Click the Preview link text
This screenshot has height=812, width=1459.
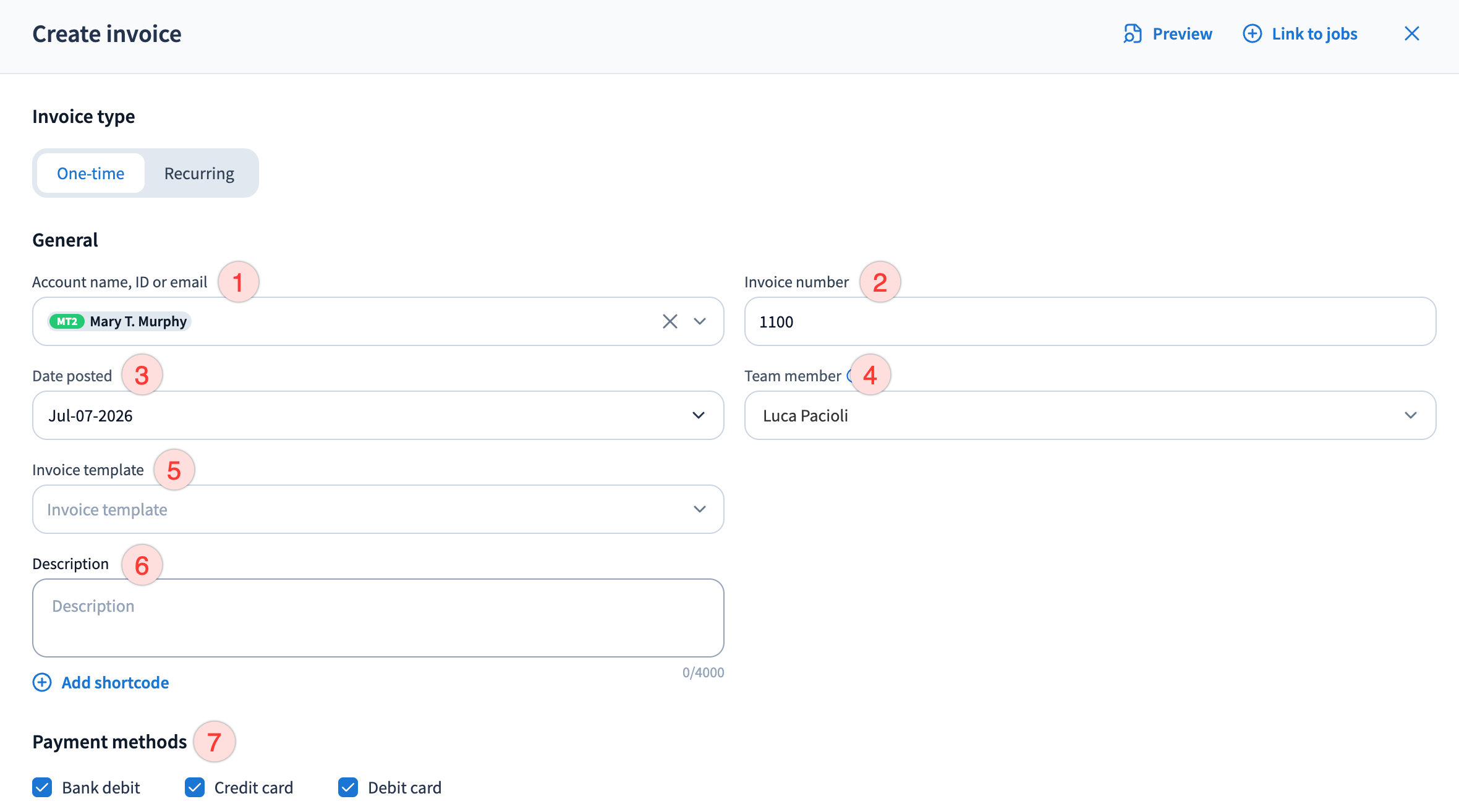coord(1182,33)
